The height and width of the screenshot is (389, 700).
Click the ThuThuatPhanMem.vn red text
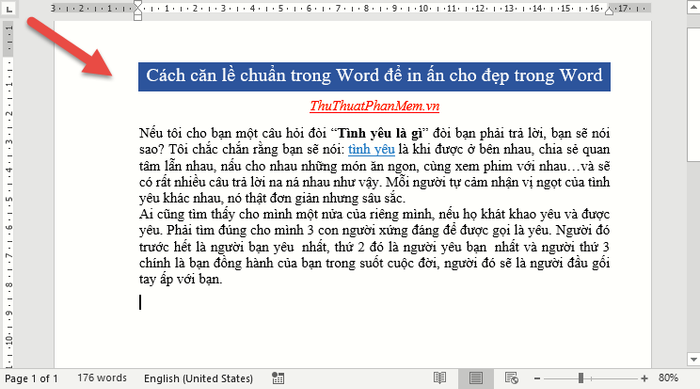pos(375,106)
